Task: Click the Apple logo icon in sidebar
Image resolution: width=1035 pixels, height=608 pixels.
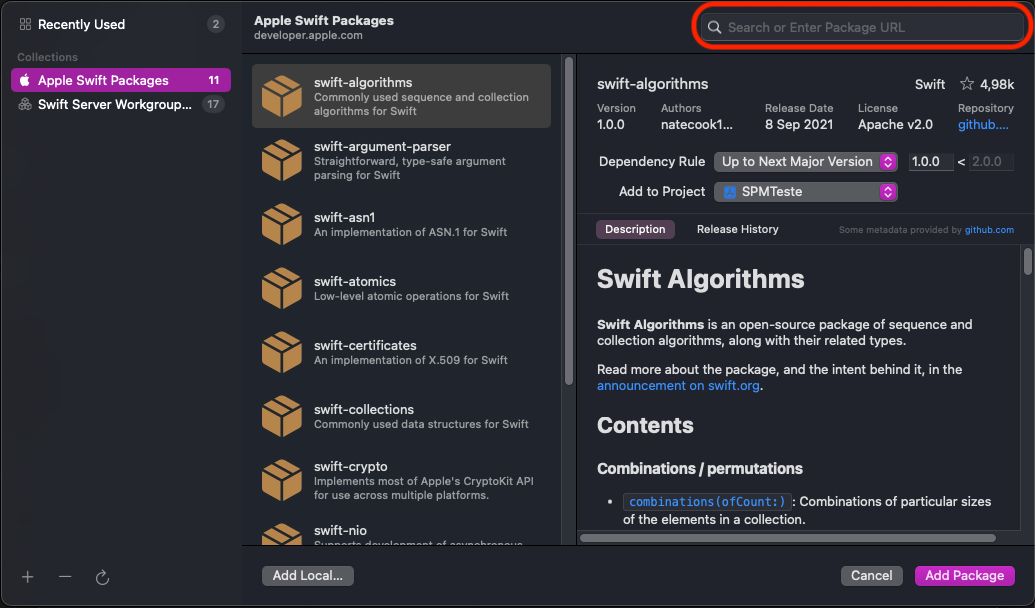Action: click(25, 80)
